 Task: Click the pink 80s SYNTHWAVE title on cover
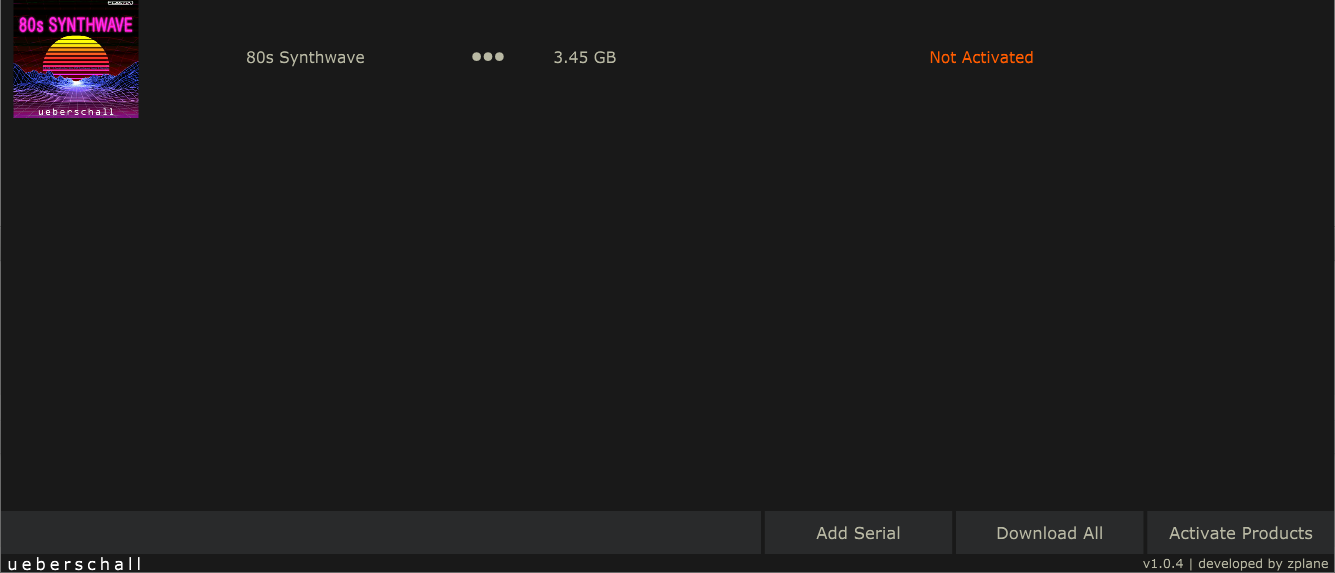click(x=76, y=24)
